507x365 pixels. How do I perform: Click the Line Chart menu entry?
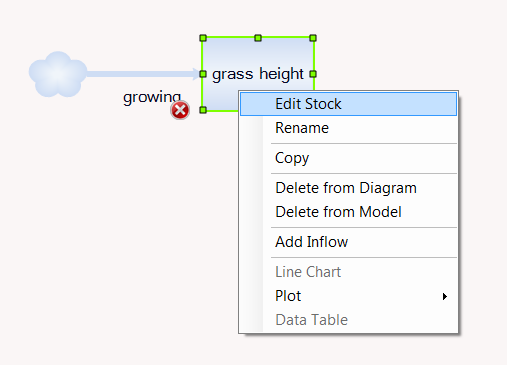(x=348, y=272)
